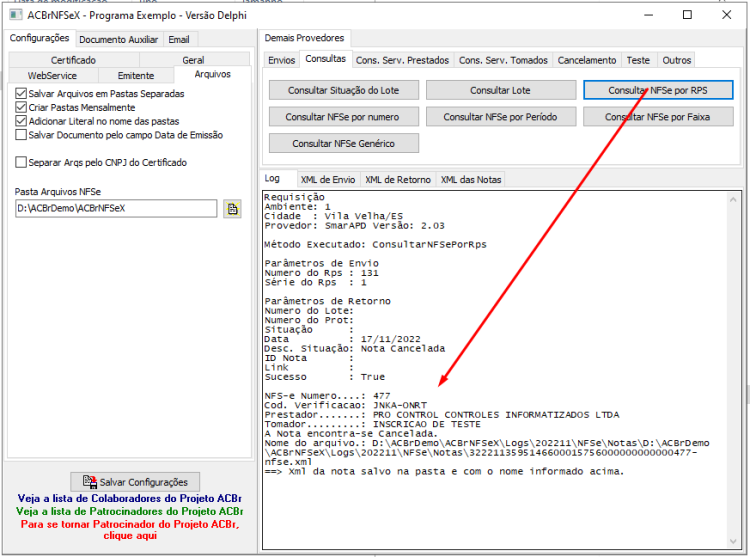Switch to the XML de Retorno tab
750x557 pixels.
coord(398,180)
